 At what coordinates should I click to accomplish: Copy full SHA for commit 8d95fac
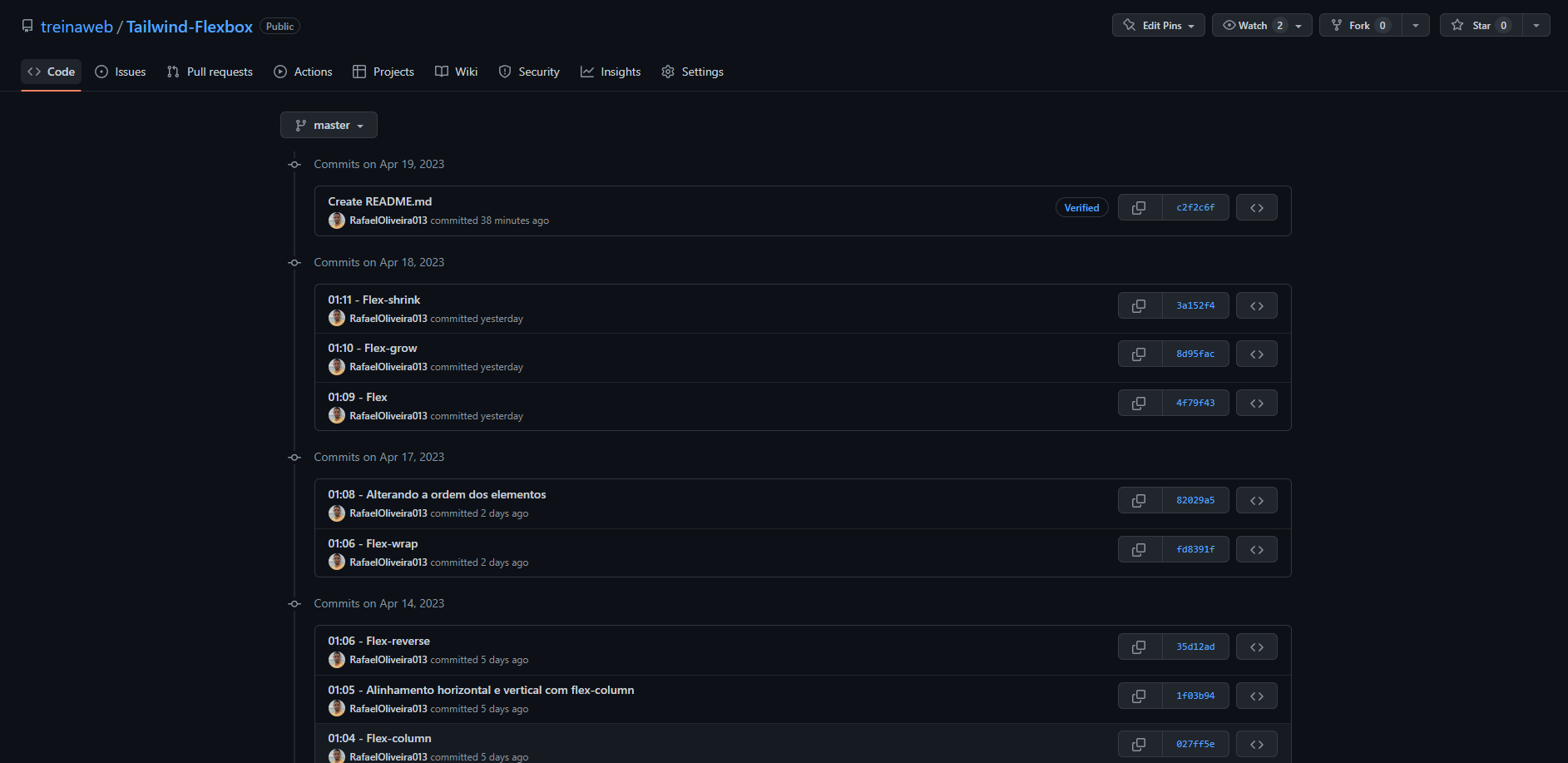[1139, 354]
